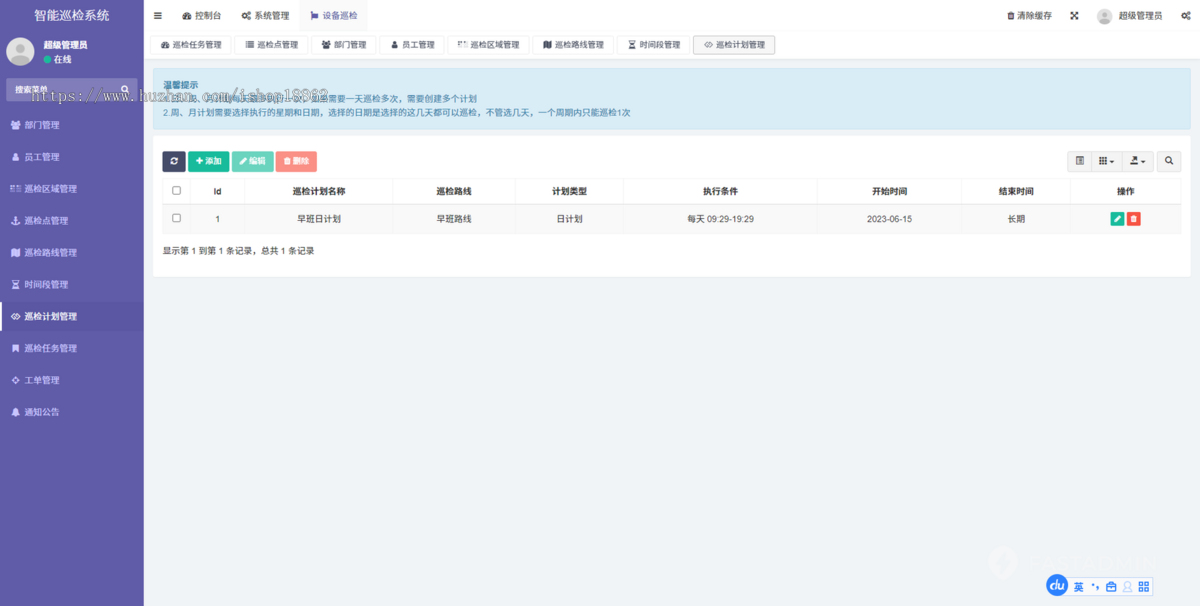The height and width of the screenshot is (606, 1200).
Task: Delete the 早班日计划 row using the red trash icon
Action: pyautogui.click(x=1135, y=218)
